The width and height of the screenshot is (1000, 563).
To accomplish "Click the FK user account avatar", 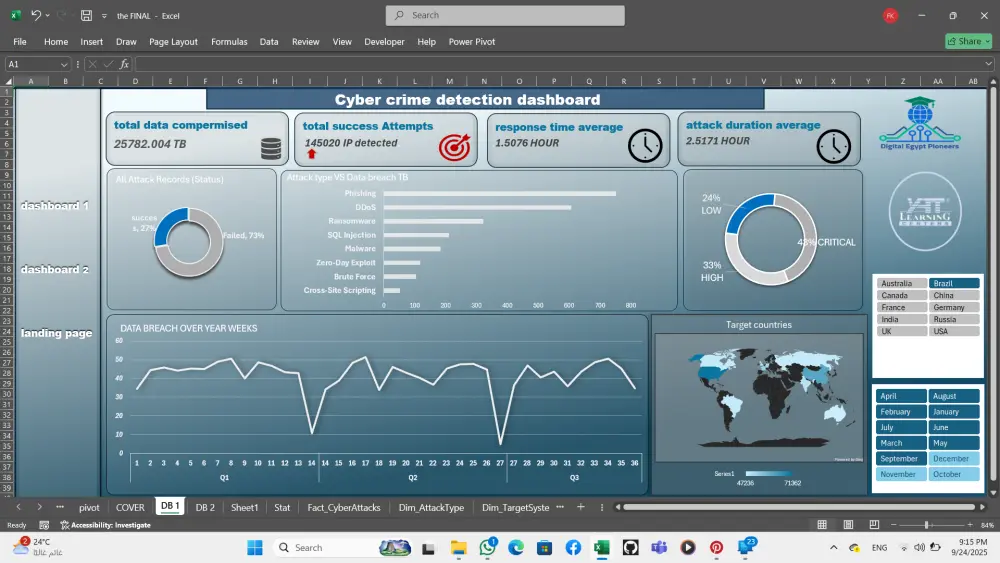I will 890,15.
